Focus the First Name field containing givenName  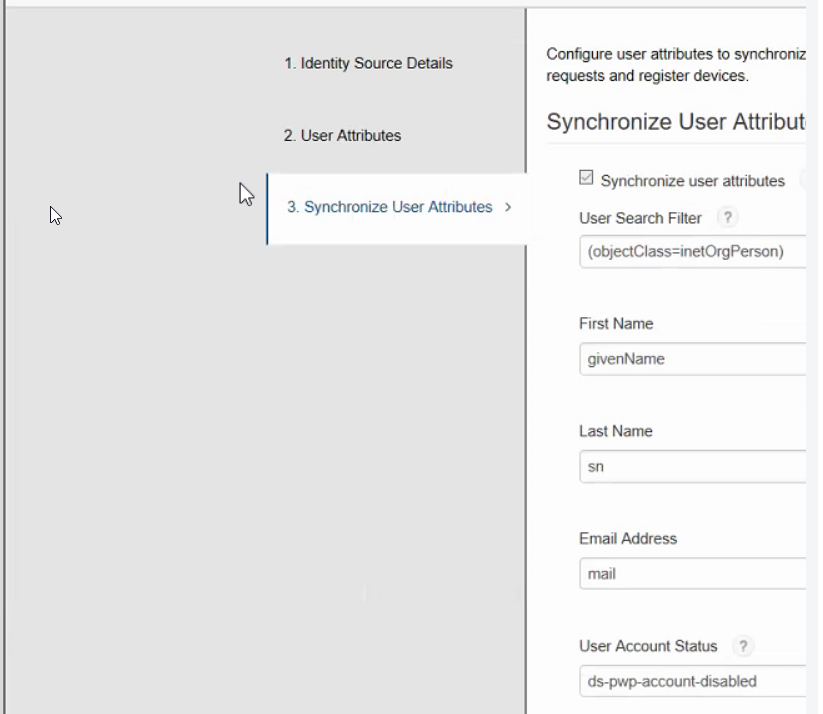(x=692, y=359)
